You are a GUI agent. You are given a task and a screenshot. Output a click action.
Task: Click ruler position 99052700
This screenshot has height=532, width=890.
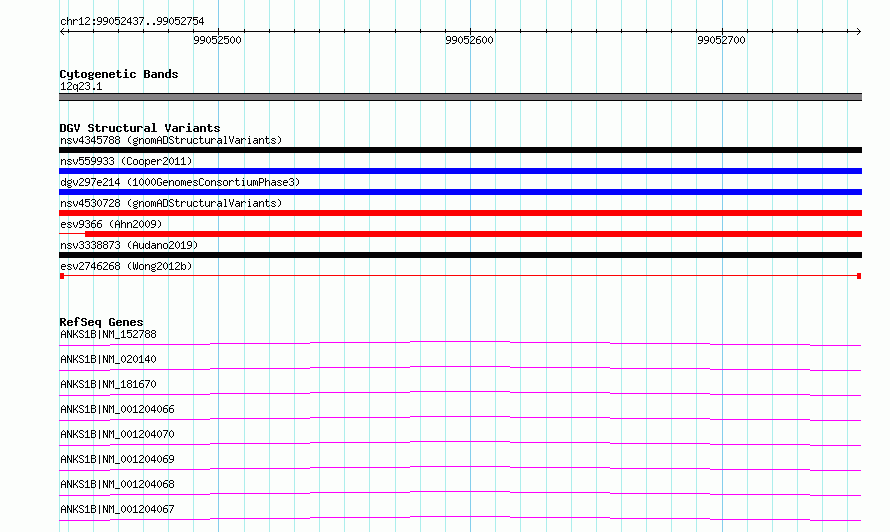point(721,40)
